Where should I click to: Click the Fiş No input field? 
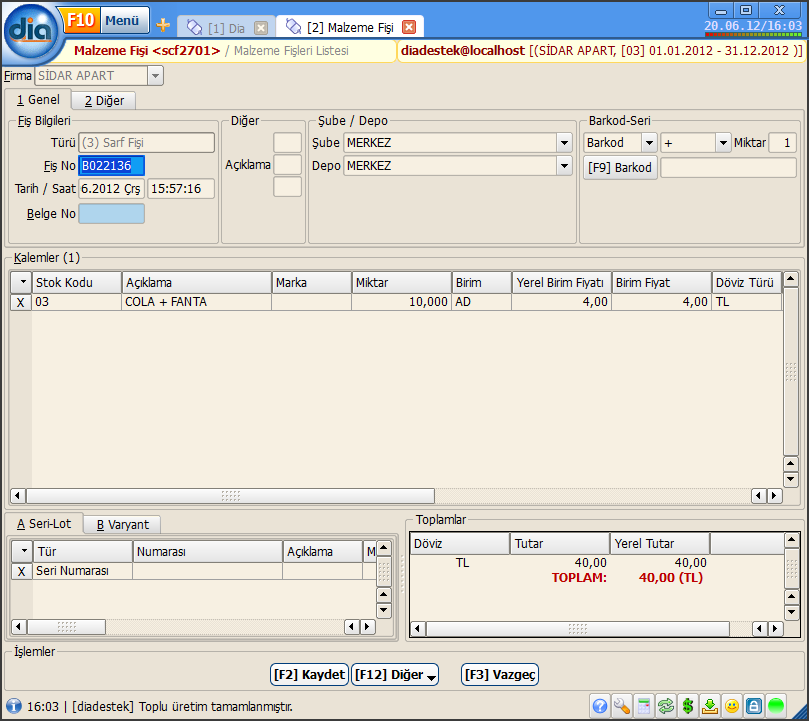[111, 166]
